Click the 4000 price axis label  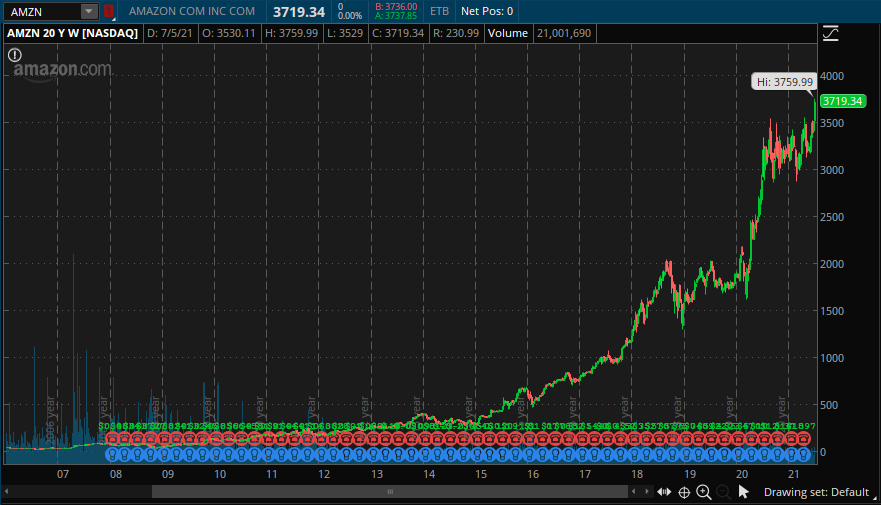click(832, 76)
